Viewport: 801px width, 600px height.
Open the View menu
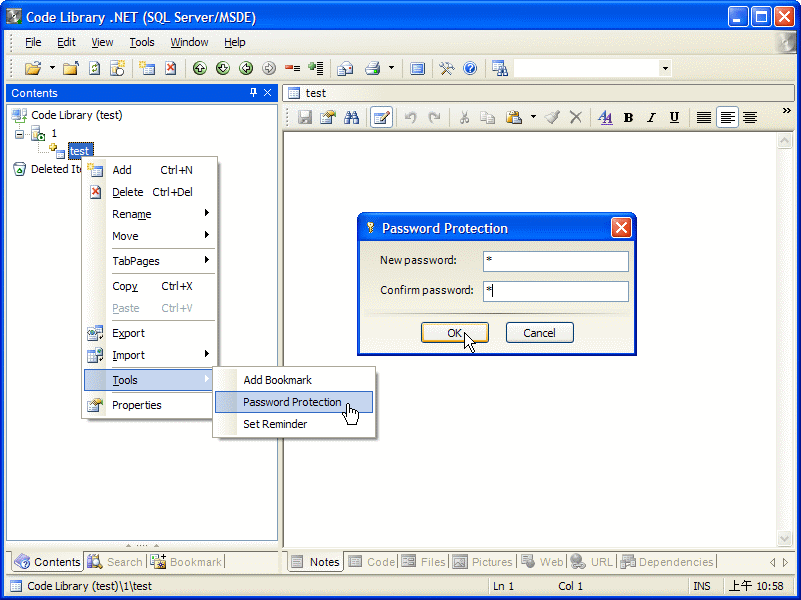[x=102, y=42]
